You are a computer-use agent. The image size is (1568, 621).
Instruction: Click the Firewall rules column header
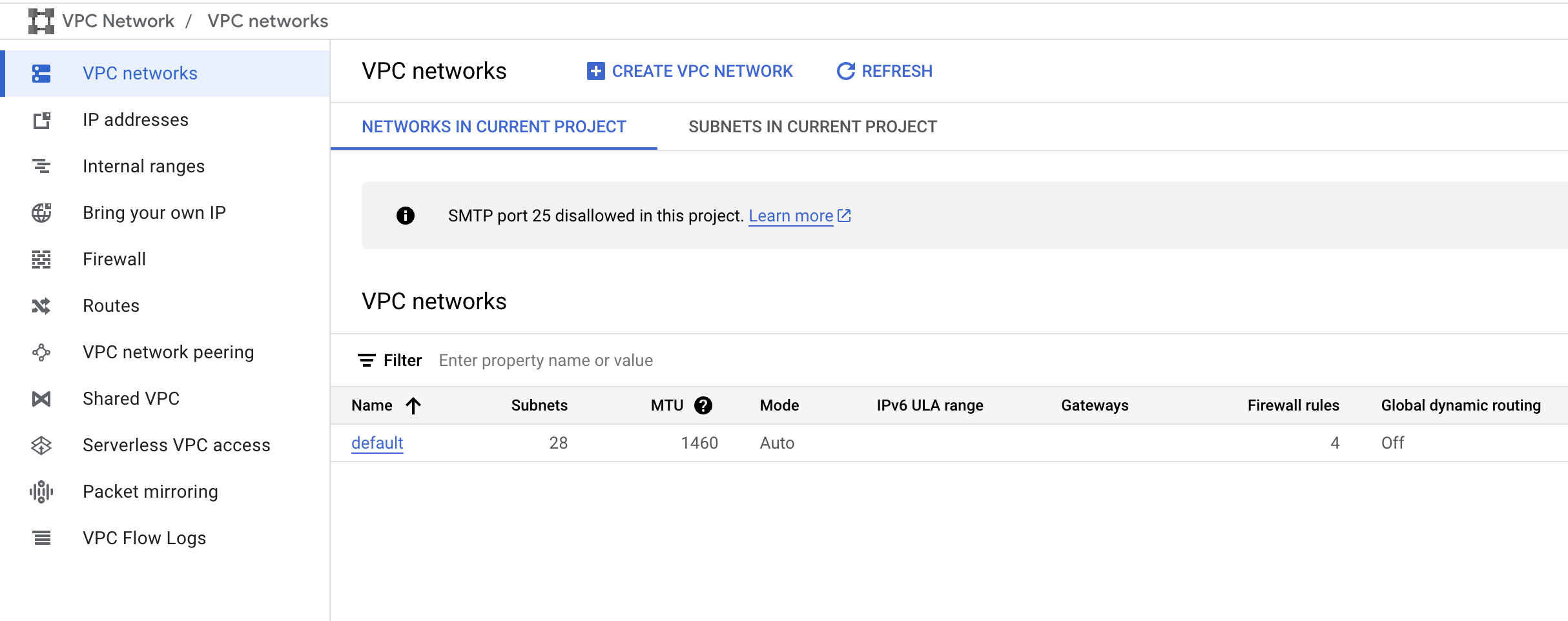pyautogui.click(x=1294, y=405)
